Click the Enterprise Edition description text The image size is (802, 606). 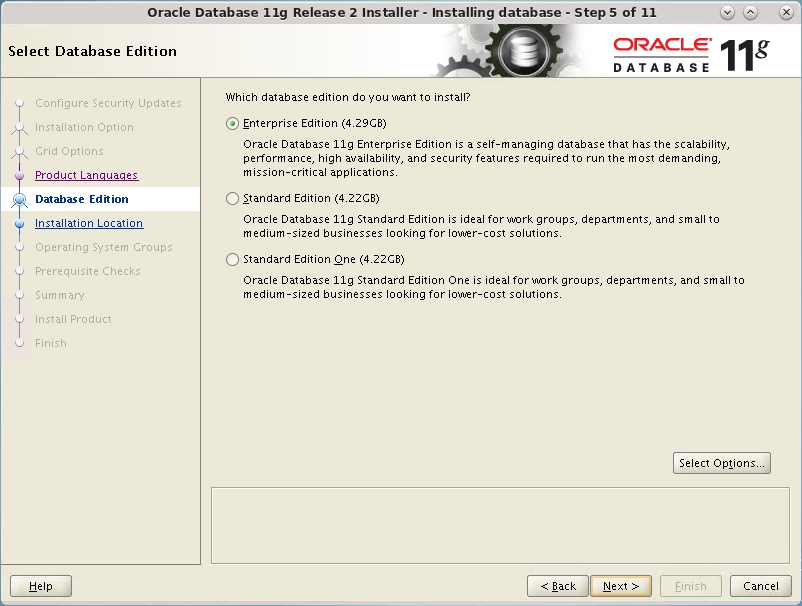tap(486, 159)
